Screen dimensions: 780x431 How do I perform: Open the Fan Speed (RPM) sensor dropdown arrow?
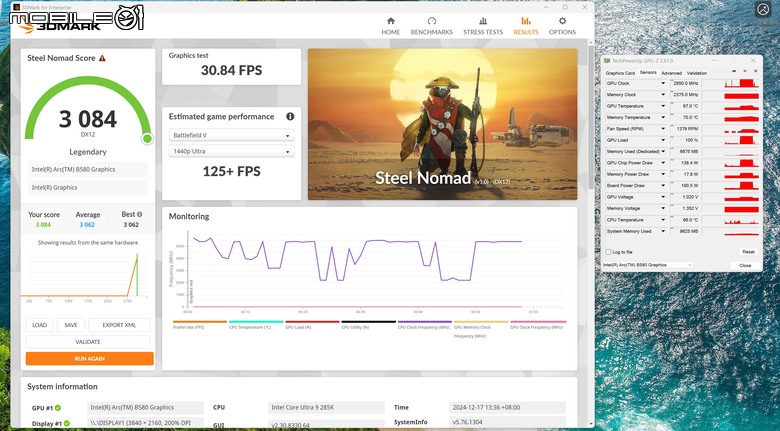click(x=663, y=129)
